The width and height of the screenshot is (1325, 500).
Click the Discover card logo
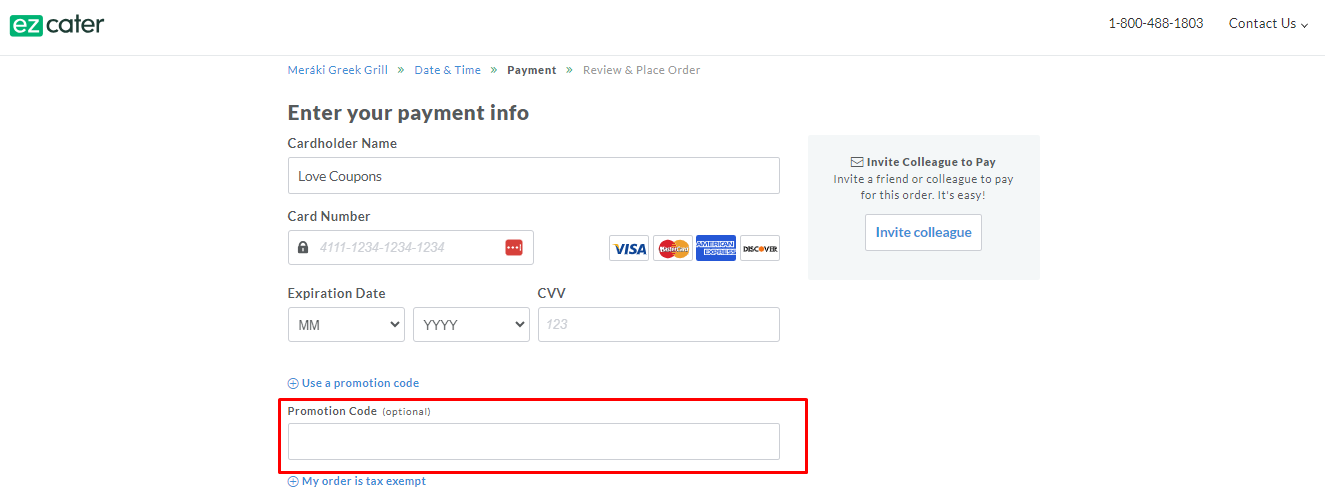[760, 248]
